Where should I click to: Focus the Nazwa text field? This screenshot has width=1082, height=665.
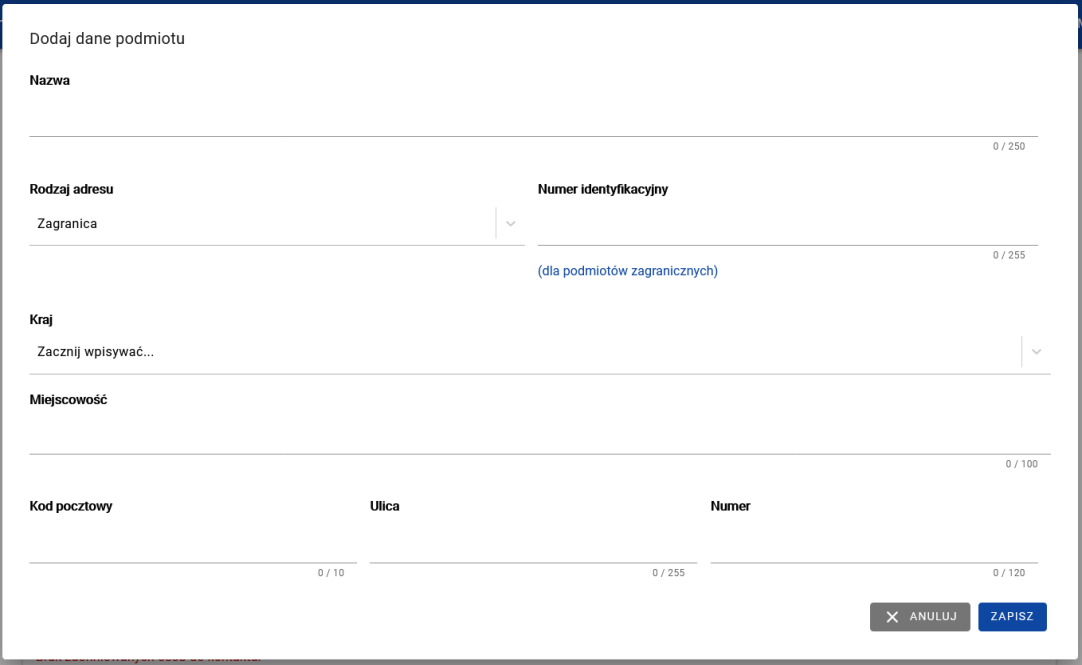[x=533, y=120]
